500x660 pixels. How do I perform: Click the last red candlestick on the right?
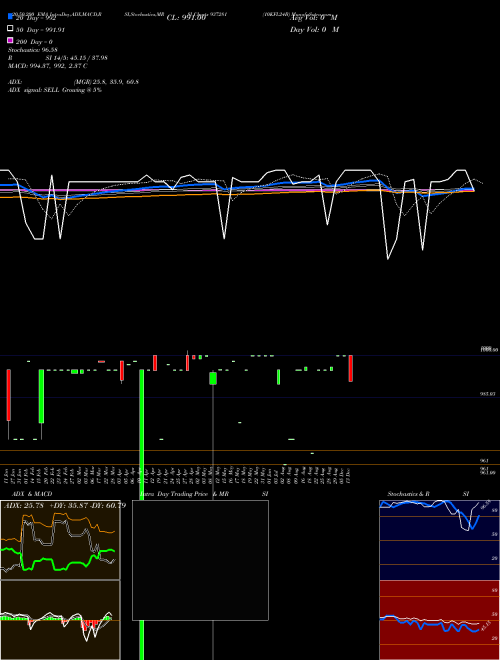coord(351,368)
